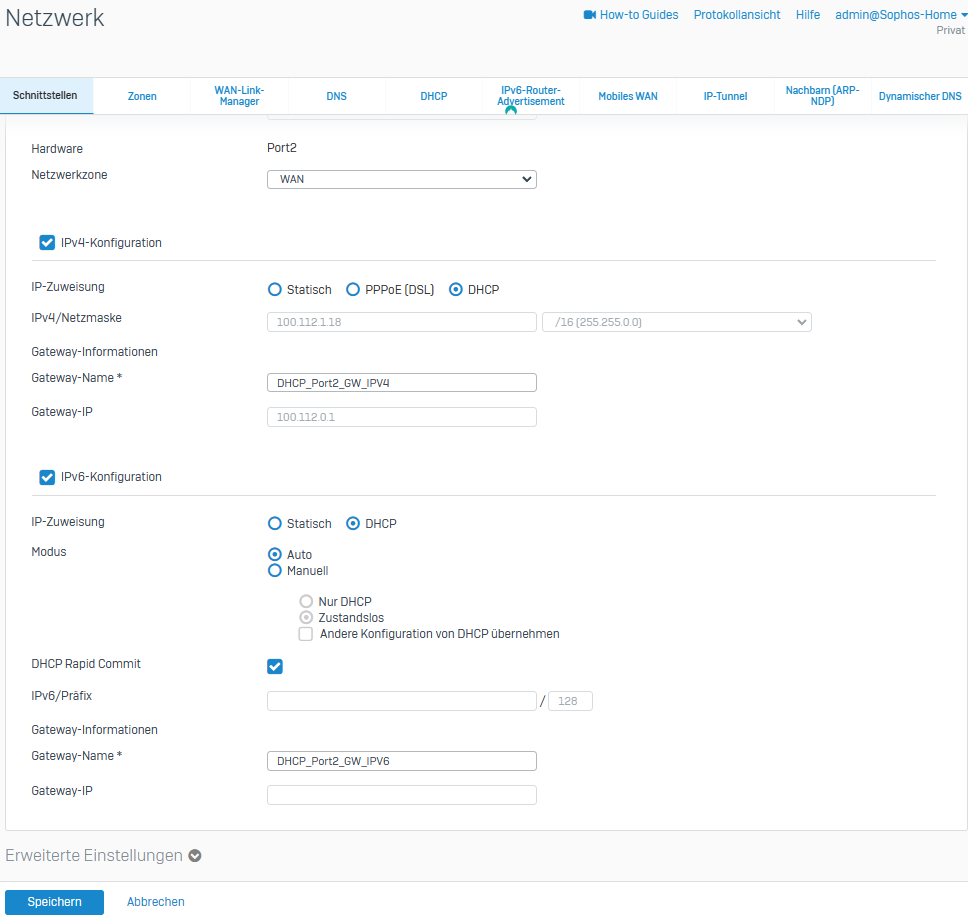The width and height of the screenshot is (968, 918).
Task: Open the IPv6-Router-Advertisement tab
Action: click(531, 96)
